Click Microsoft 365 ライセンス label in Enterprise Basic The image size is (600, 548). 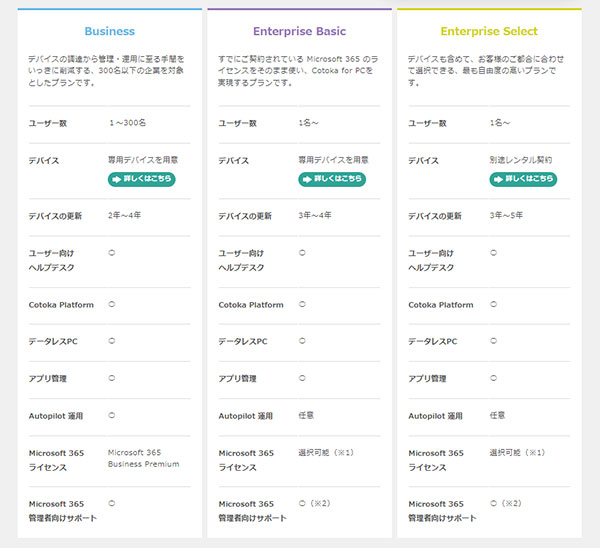(x=246, y=460)
